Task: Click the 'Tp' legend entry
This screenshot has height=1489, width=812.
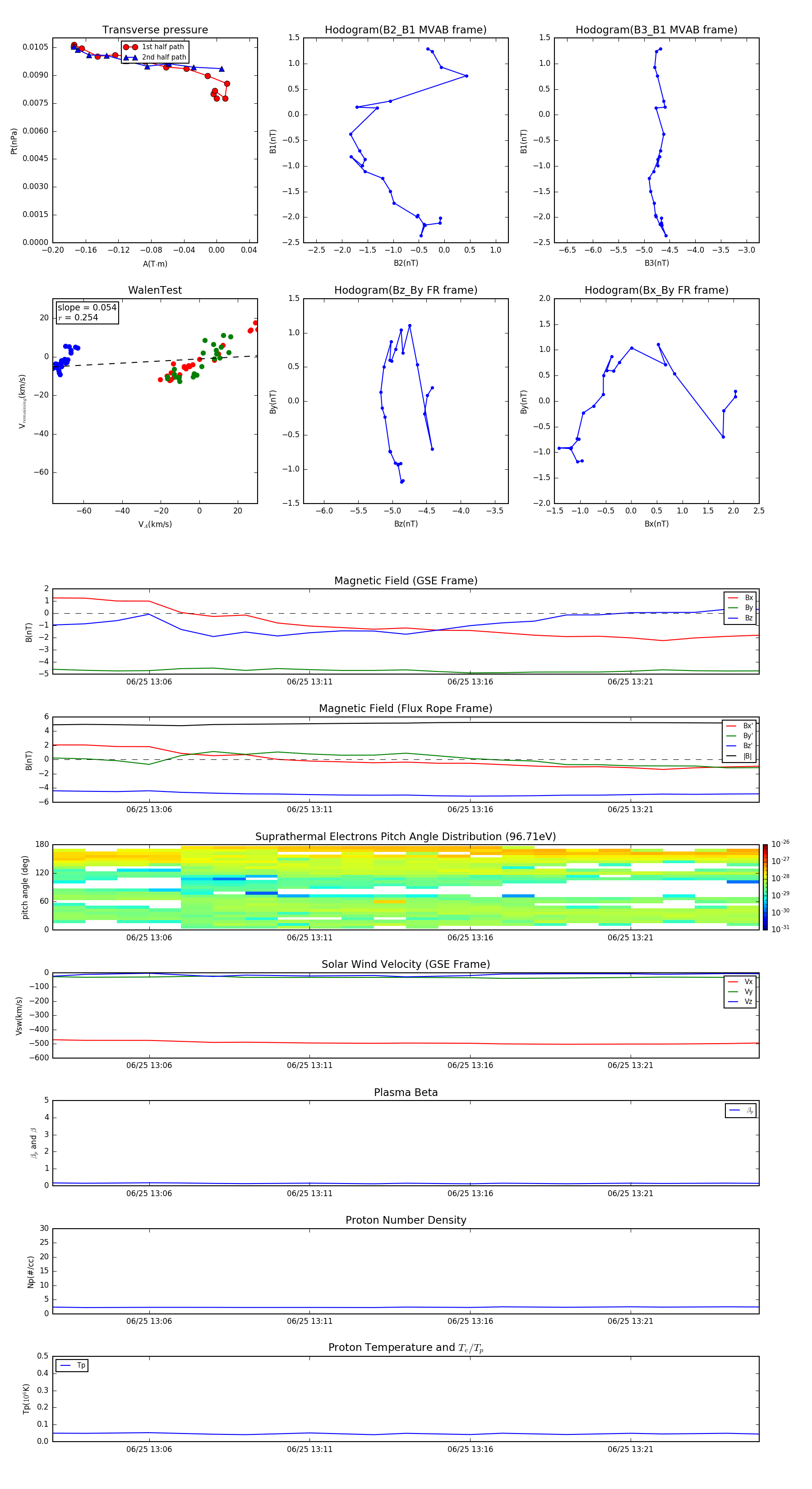Action: [x=72, y=1365]
